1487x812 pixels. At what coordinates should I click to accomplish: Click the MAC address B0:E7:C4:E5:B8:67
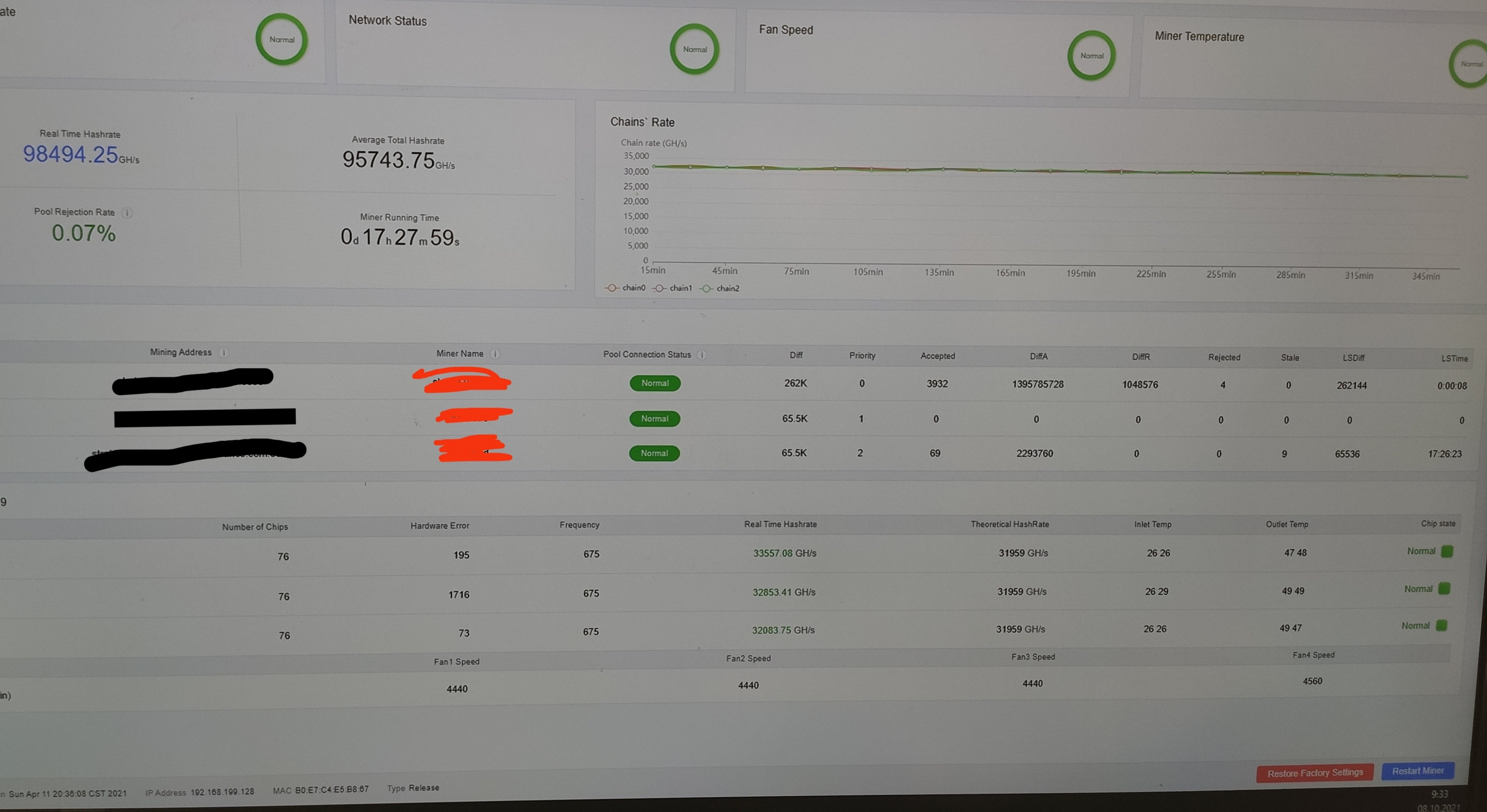(x=331, y=789)
